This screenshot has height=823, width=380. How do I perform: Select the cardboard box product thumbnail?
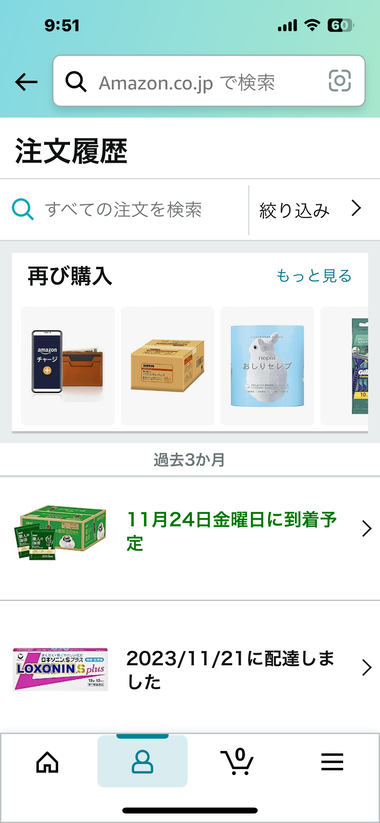point(167,366)
